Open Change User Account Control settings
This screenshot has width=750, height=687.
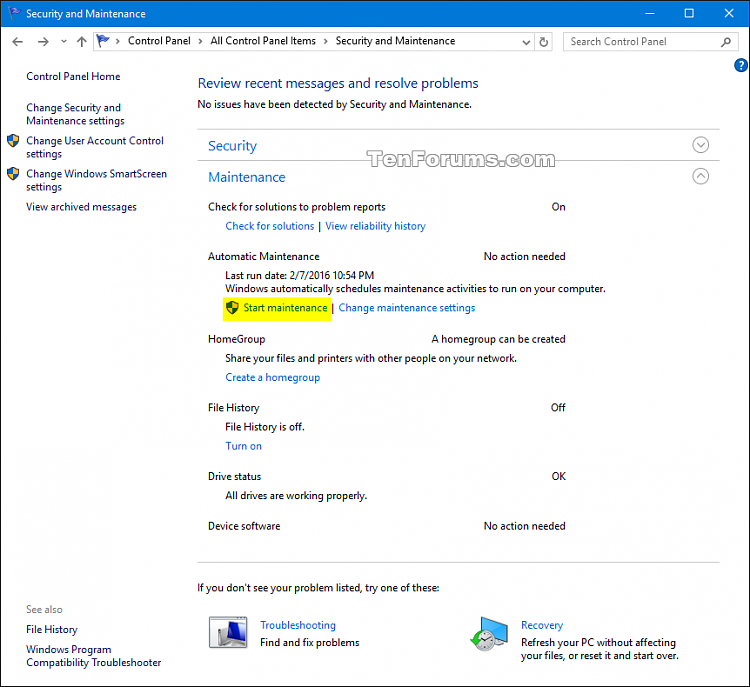coord(95,147)
